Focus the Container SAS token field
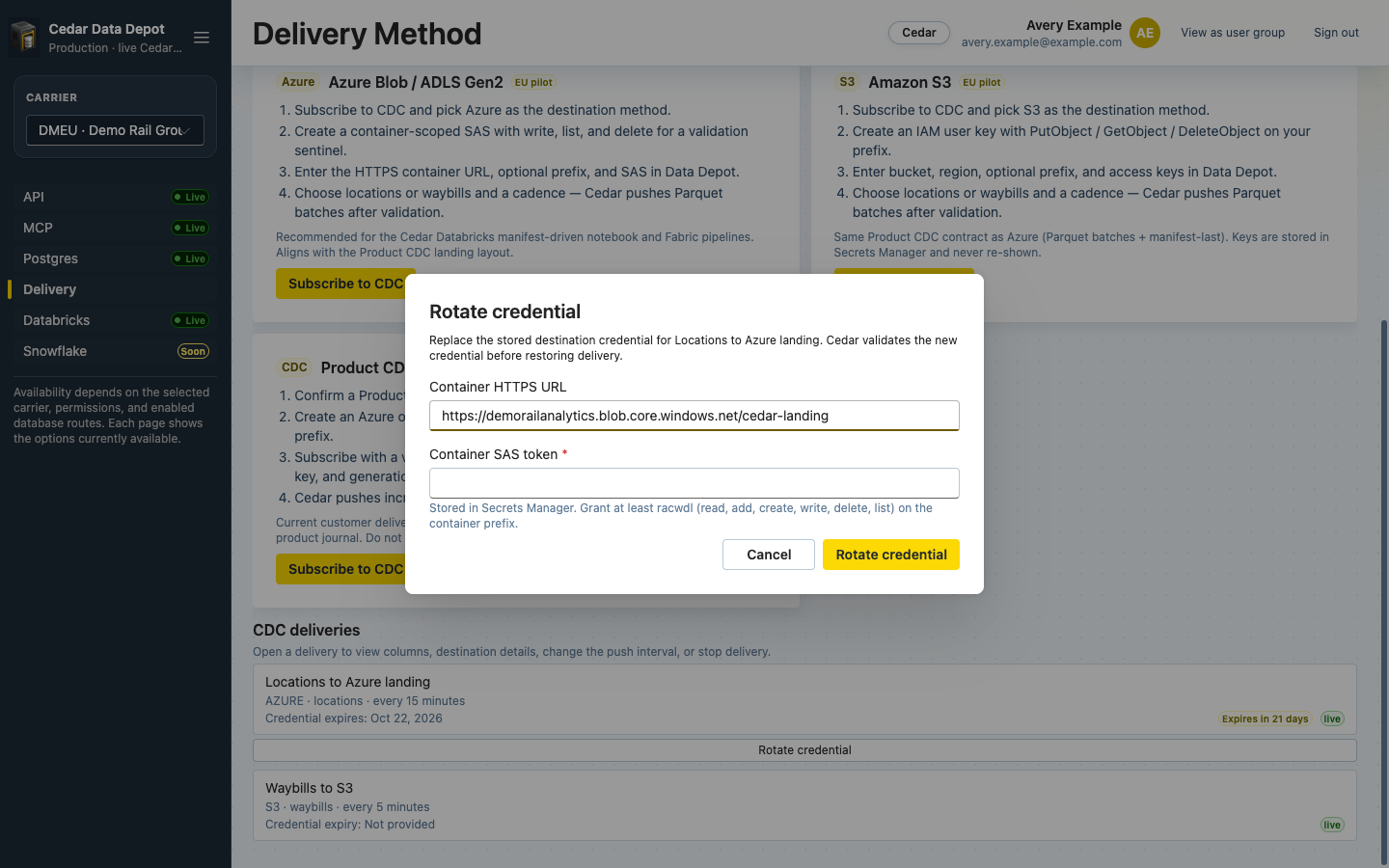Viewport: 1389px width, 868px height. pyautogui.click(x=694, y=483)
